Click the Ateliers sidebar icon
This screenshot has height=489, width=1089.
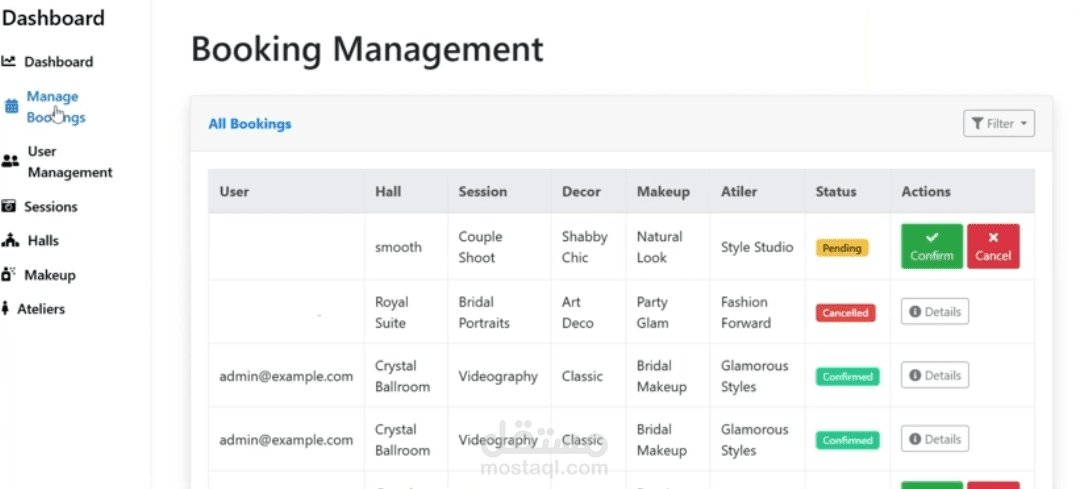click(6, 309)
